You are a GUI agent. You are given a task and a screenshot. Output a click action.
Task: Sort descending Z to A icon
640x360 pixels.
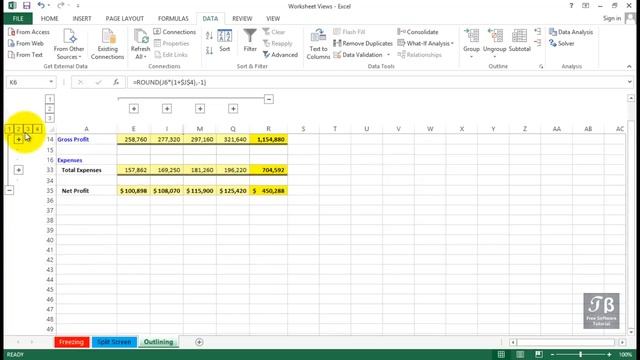209,50
